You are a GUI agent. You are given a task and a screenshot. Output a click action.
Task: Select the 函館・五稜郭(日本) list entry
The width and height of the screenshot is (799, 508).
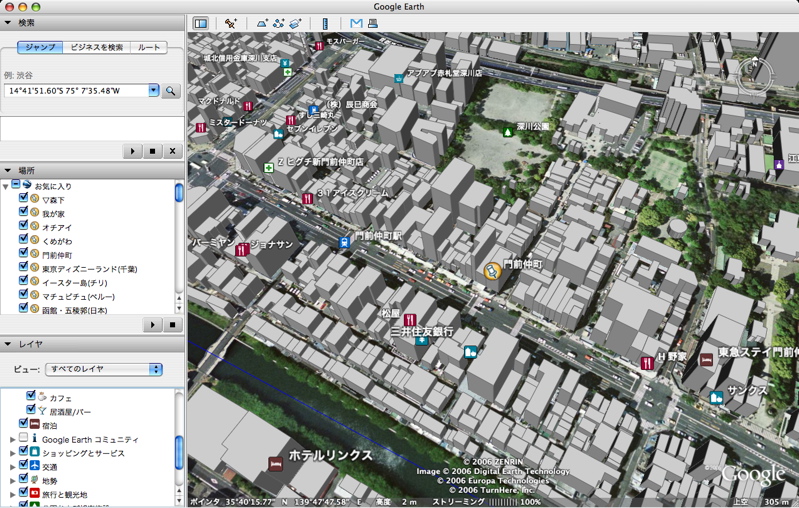coord(74,310)
